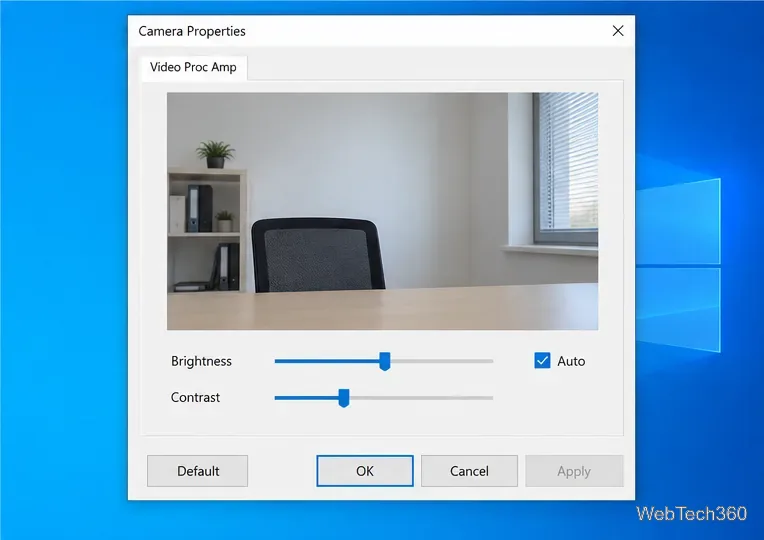Confirm changes with the OK button
Viewport: 764px width, 540px height.
[x=365, y=471]
